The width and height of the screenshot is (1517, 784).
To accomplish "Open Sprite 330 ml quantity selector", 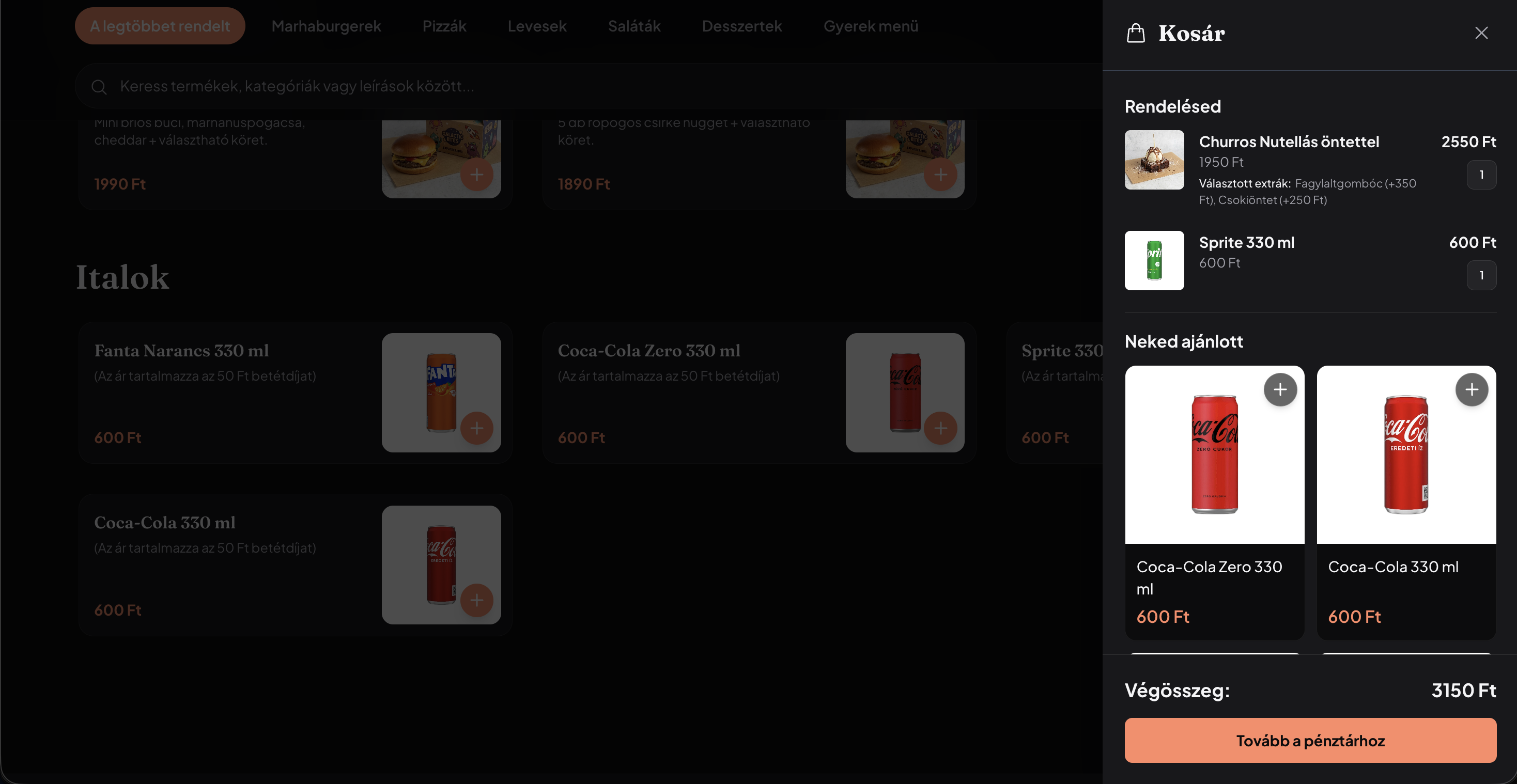I will (x=1481, y=275).
